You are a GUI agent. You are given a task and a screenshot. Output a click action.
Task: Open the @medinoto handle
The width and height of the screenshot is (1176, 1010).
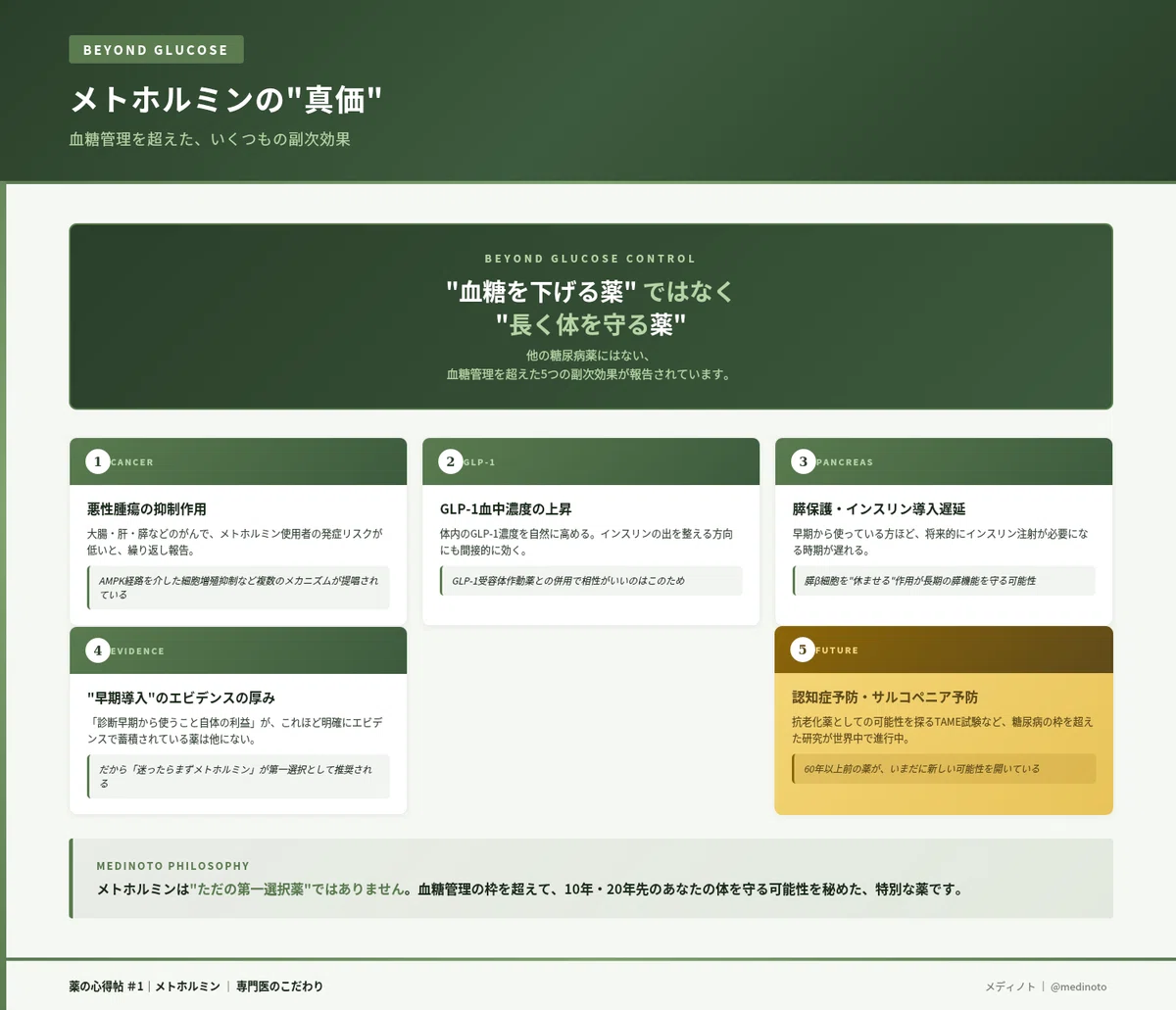click(1078, 986)
